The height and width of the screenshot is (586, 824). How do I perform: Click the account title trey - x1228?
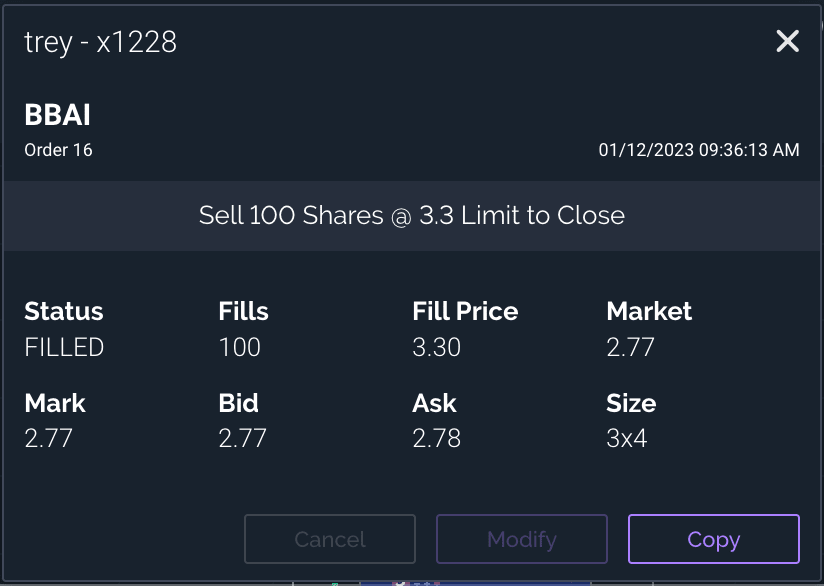(100, 42)
